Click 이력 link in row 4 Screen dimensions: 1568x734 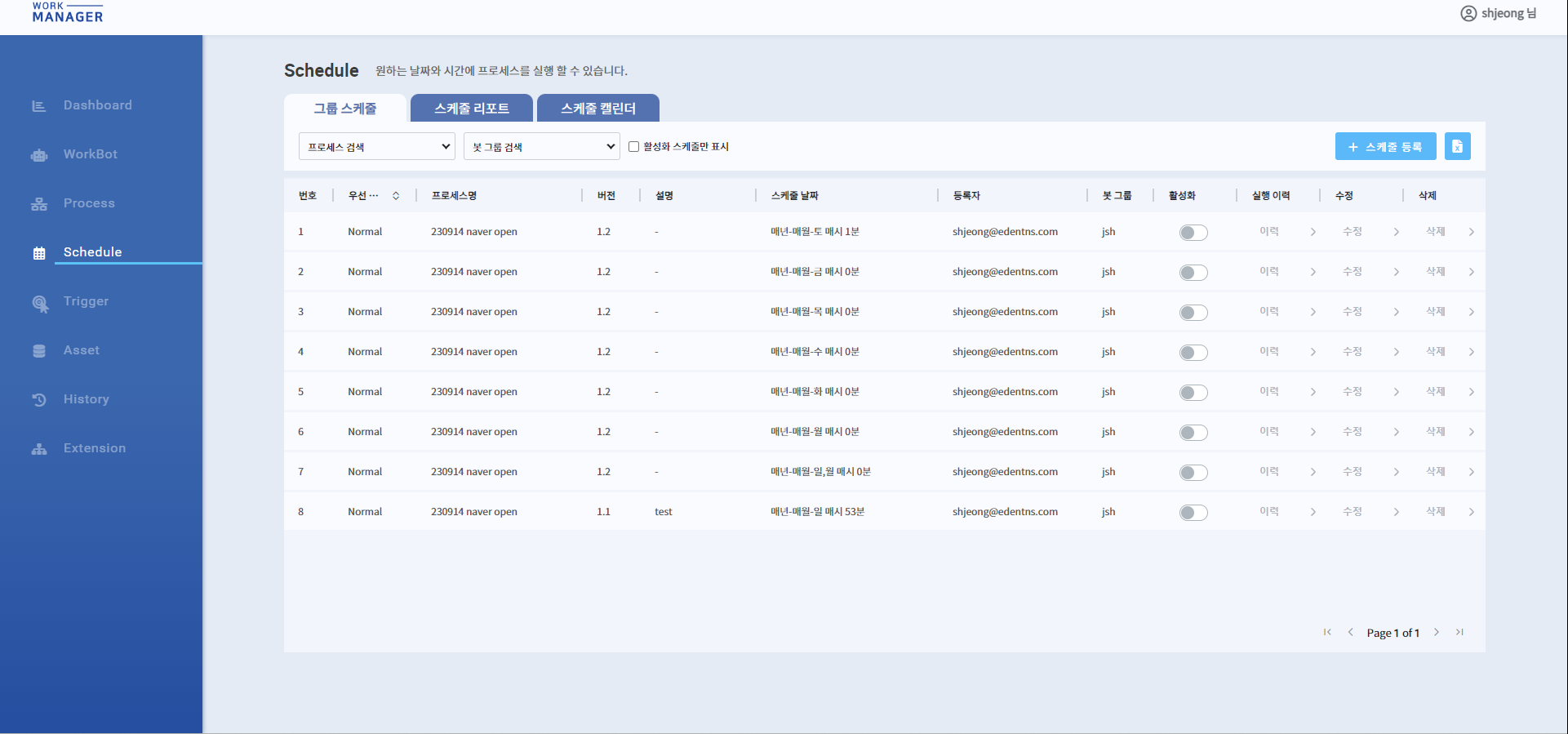click(1269, 352)
